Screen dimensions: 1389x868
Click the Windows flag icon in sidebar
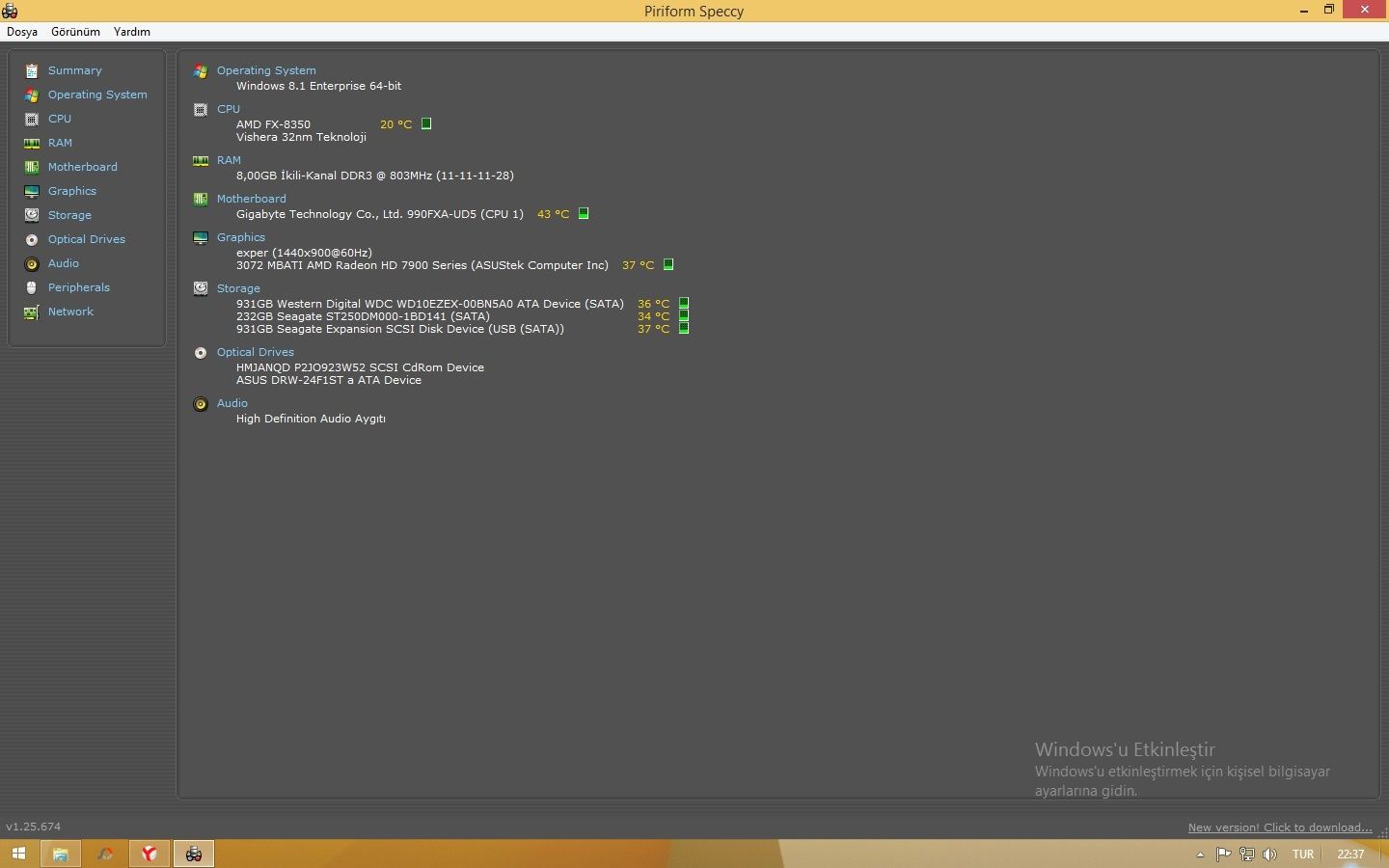(x=32, y=95)
